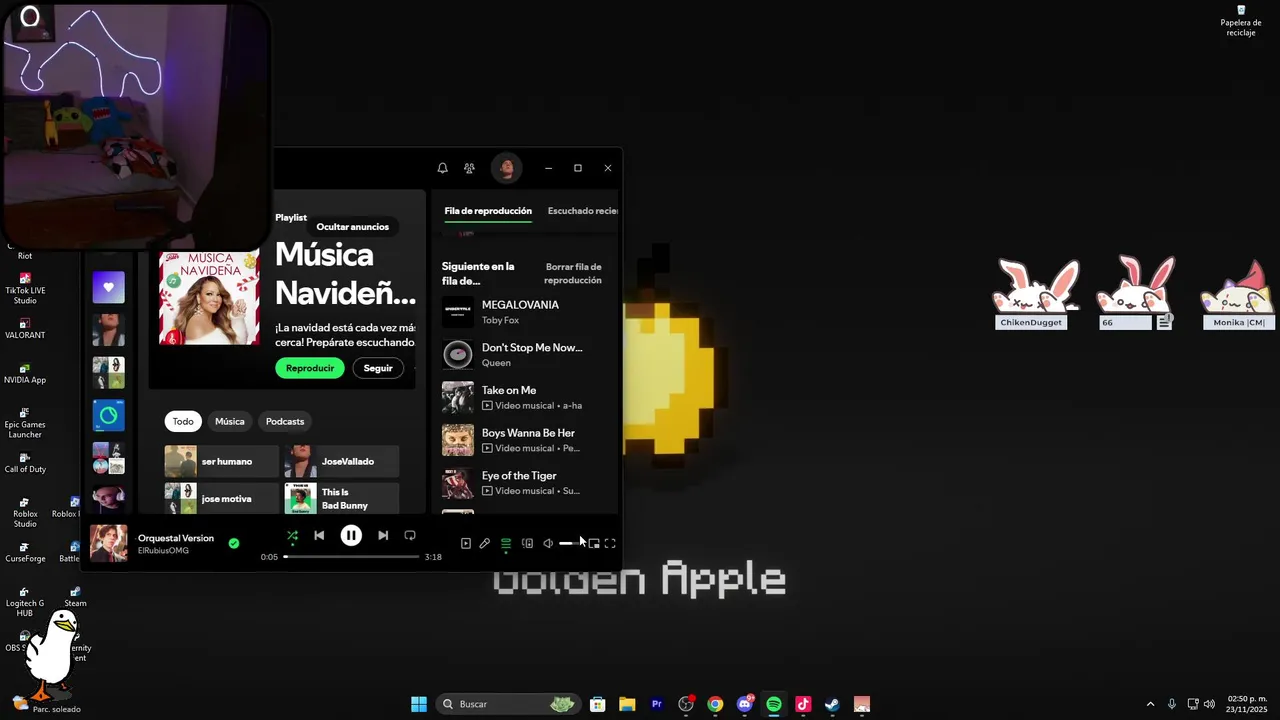
Task: Pause the current Spotify song
Action: tap(351, 536)
